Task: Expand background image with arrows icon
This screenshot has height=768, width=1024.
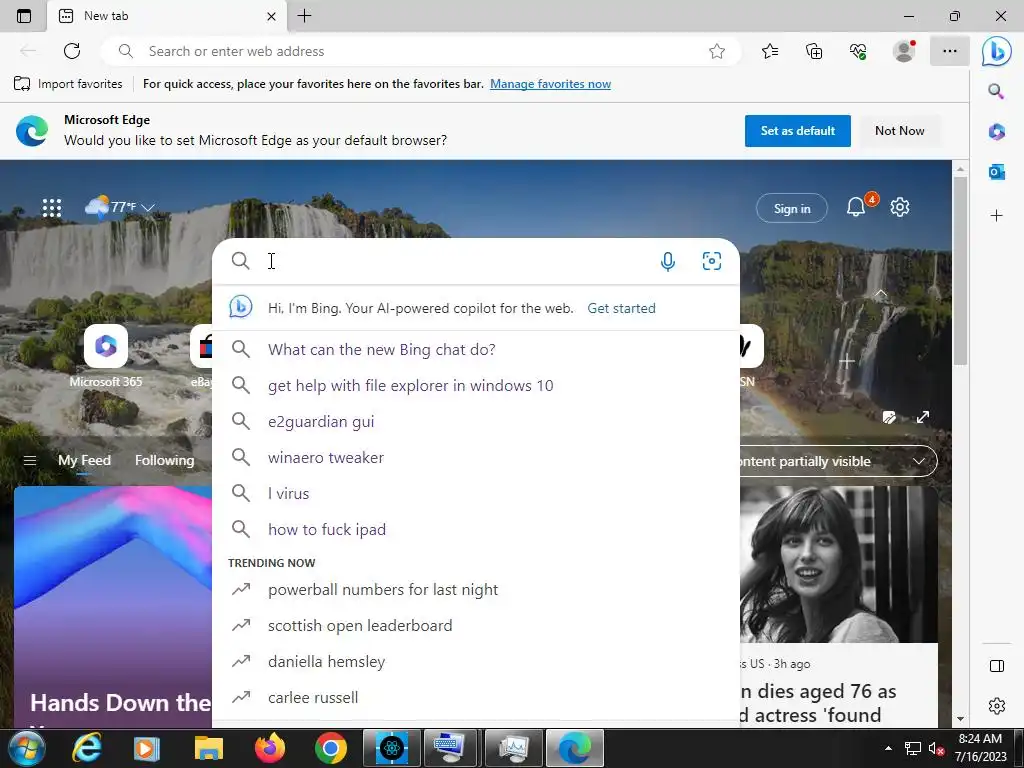Action: pos(923,417)
